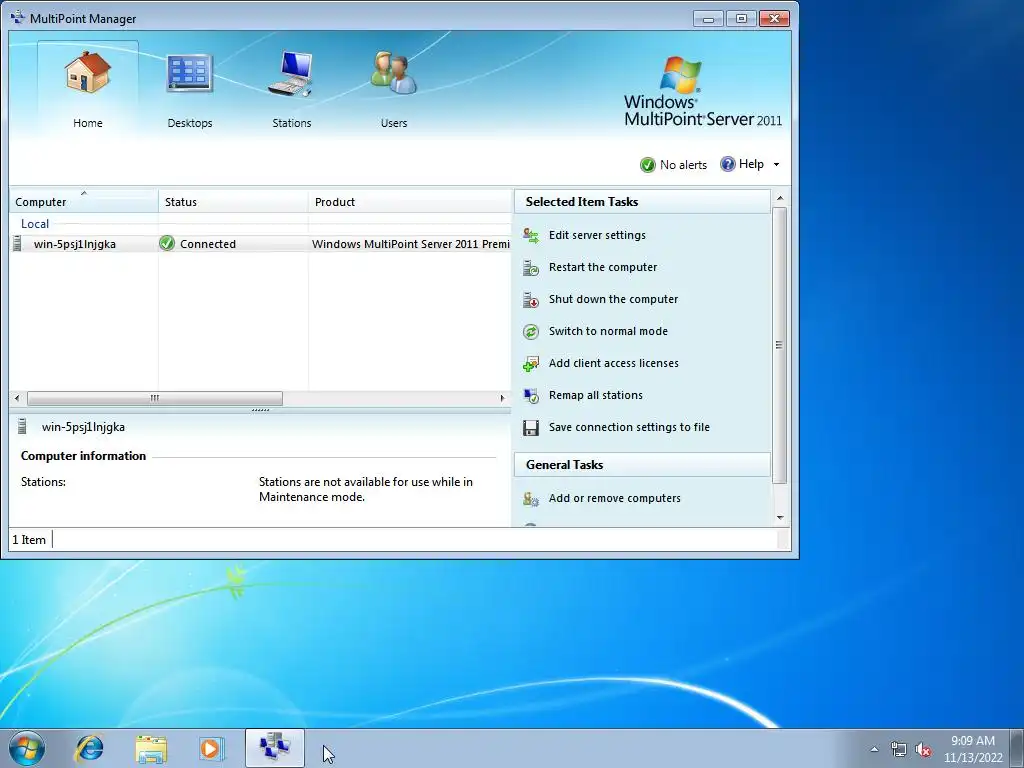Open the No alerts status link
This screenshot has height=768, width=1024.
click(683, 165)
